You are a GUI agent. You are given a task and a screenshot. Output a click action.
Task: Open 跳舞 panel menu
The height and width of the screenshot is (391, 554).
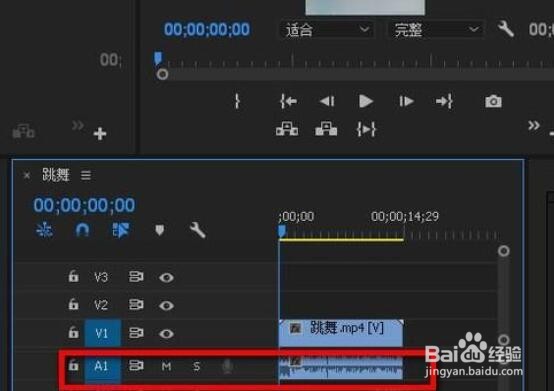point(86,175)
